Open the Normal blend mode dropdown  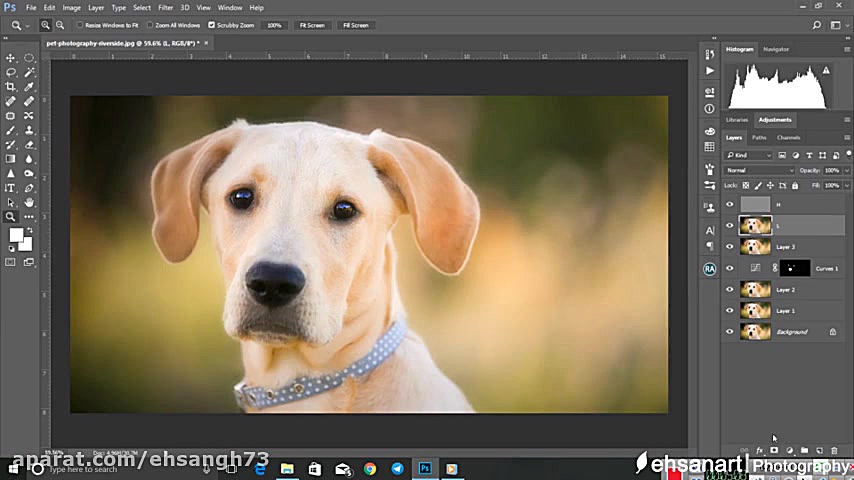(x=760, y=170)
